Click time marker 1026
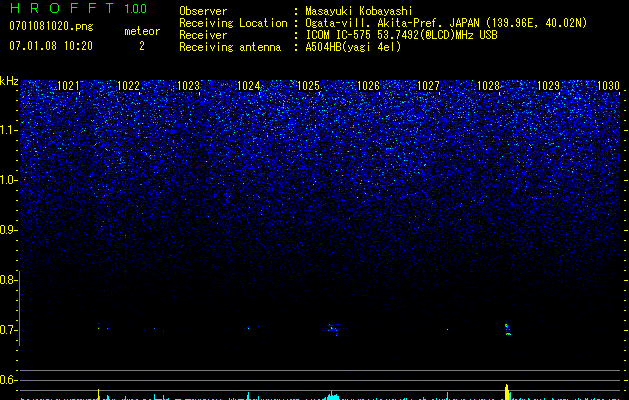 click(x=368, y=86)
